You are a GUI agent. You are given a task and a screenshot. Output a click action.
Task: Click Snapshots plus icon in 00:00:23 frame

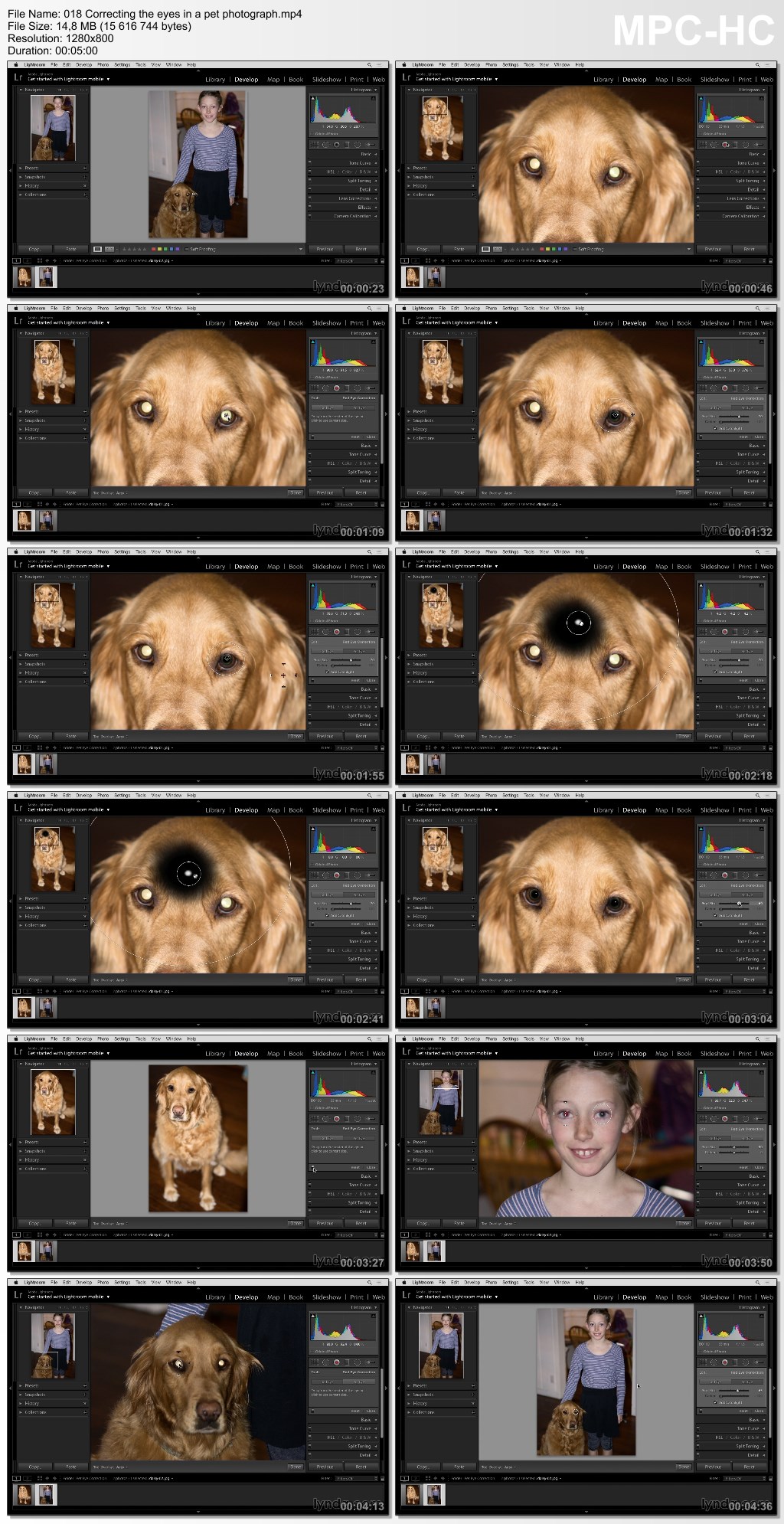coord(85,177)
